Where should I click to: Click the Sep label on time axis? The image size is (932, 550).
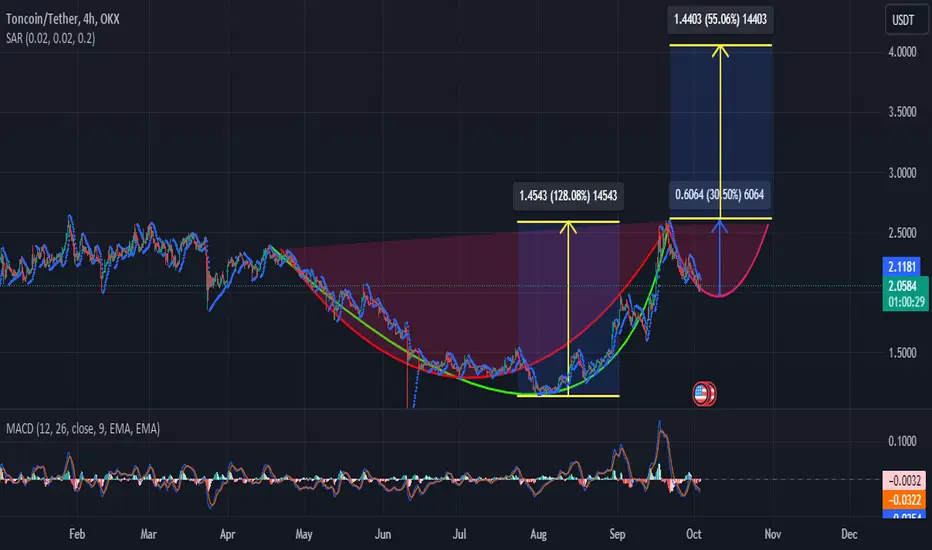(617, 534)
